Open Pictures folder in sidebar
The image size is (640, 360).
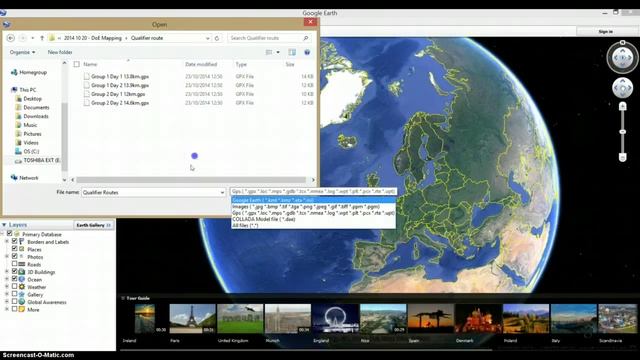pyautogui.click(x=28, y=134)
